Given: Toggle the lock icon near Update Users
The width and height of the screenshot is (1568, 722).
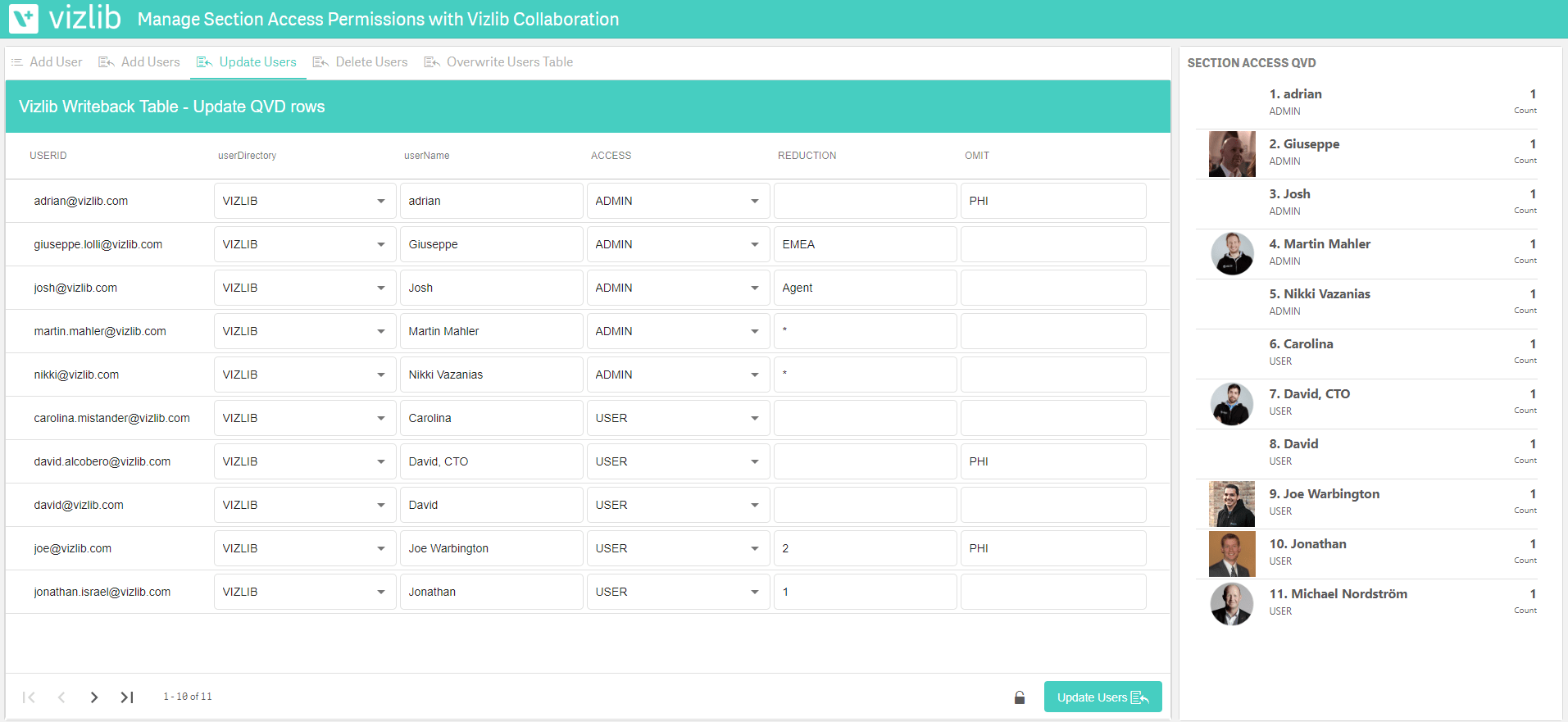Looking at the screenshot, I should tap(1020, 697).
